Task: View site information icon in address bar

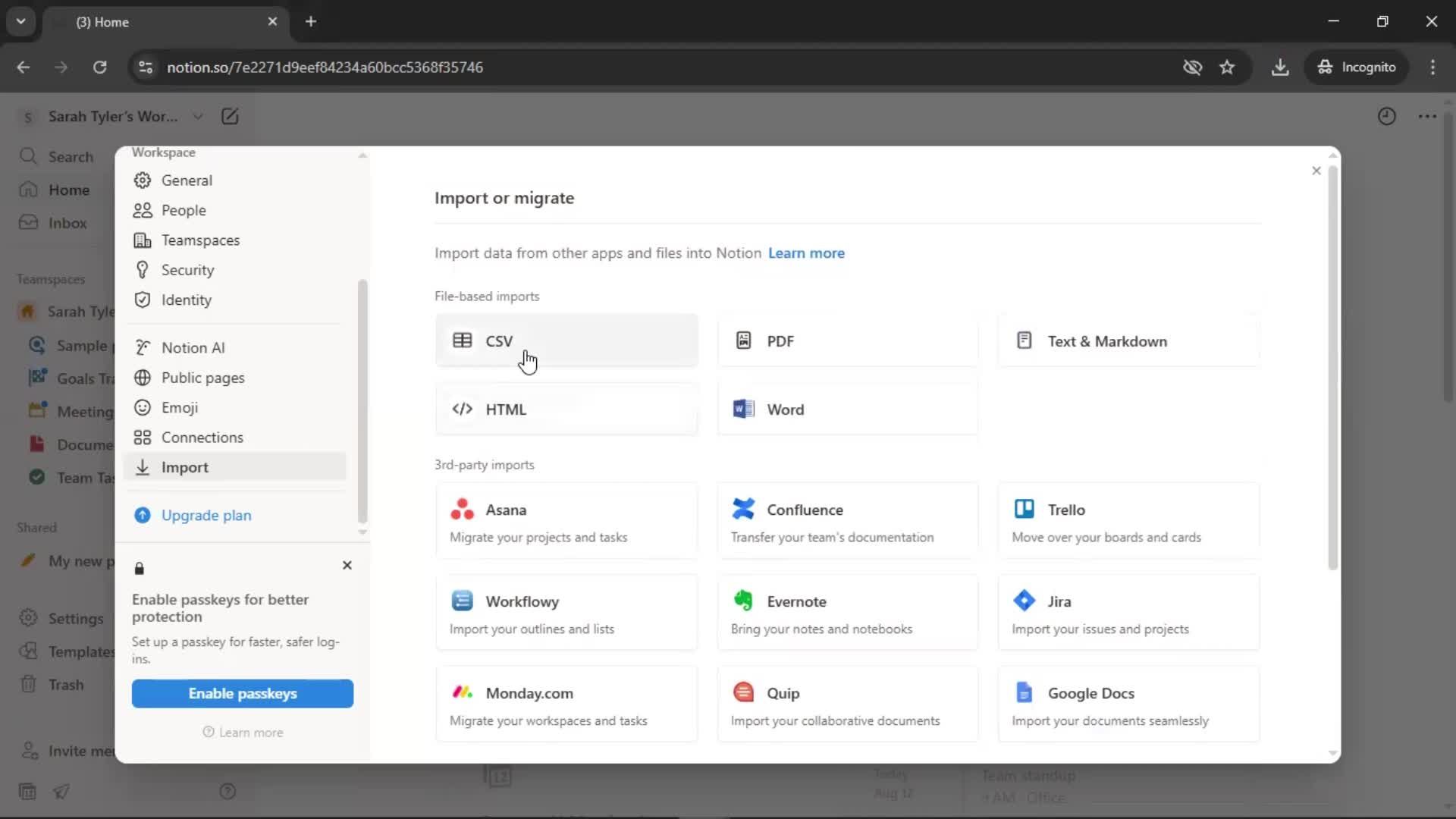Action: click(x=145, y=67)
